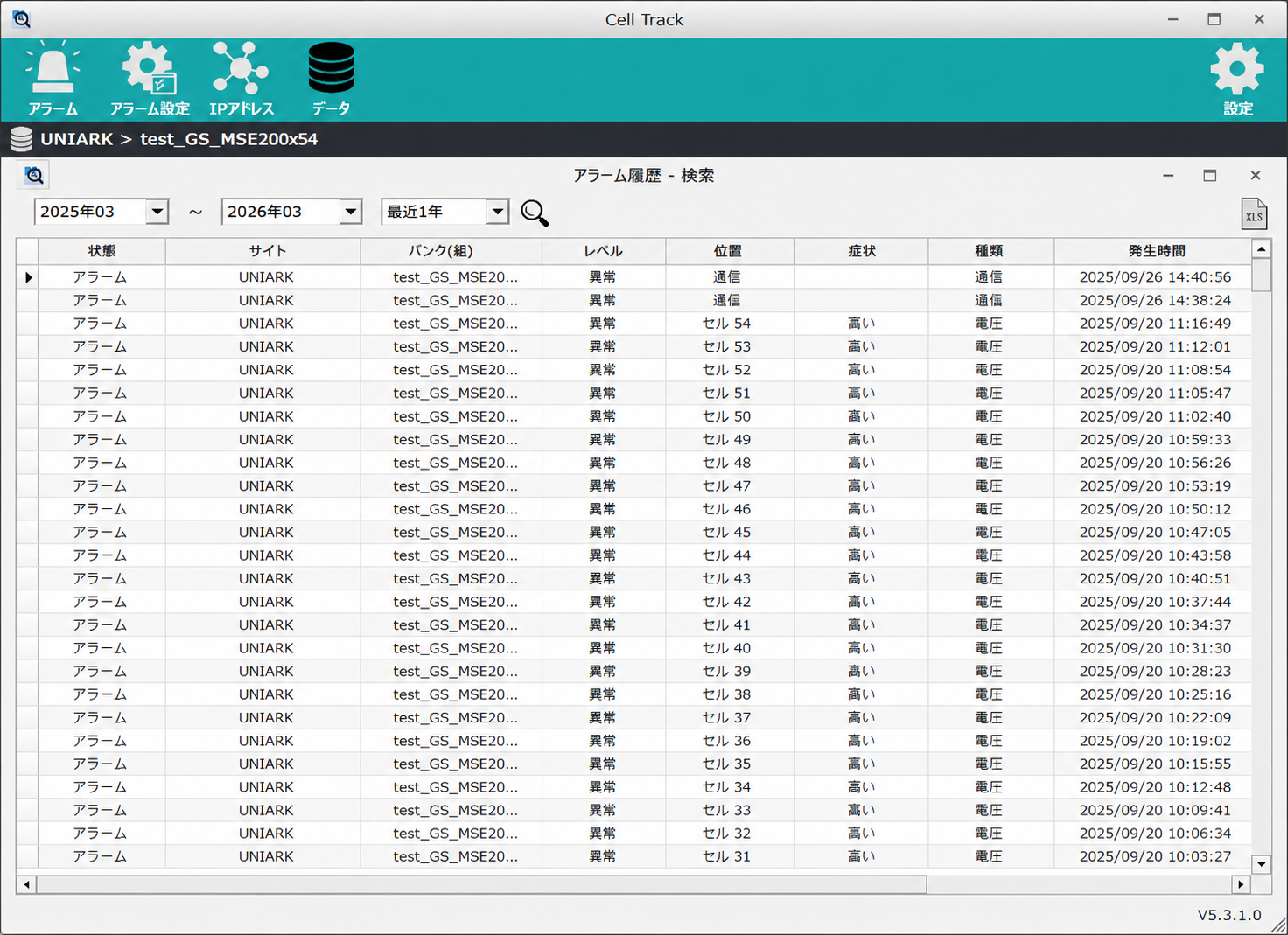Viewport: 1288px width, 935px height.
Task: Click Cell Track app icon in title bar
Action: pyautogui.click(x=21, y=18)
